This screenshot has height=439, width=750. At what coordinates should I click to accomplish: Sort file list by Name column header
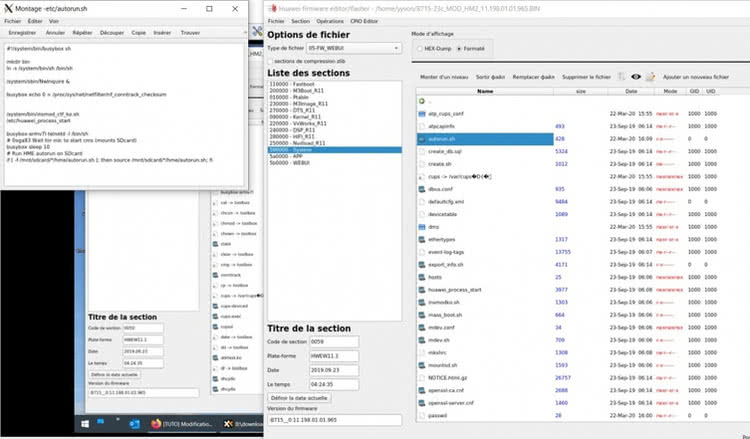coord(485,90)
